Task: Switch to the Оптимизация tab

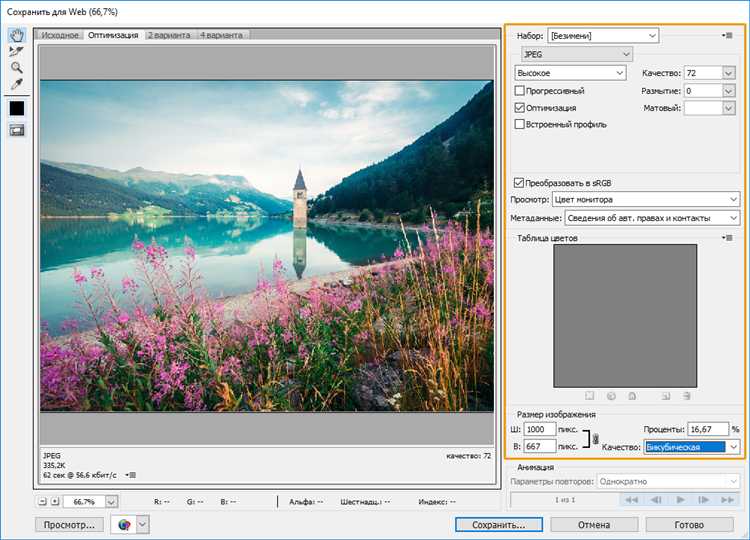Action: pos(113,35)
